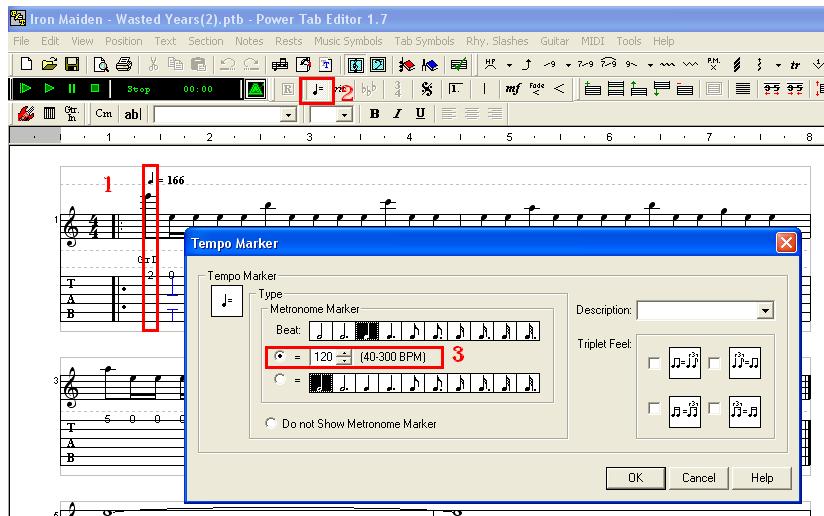Click the Fade volume swell icon
824x516 pixels.
[537, 89]
